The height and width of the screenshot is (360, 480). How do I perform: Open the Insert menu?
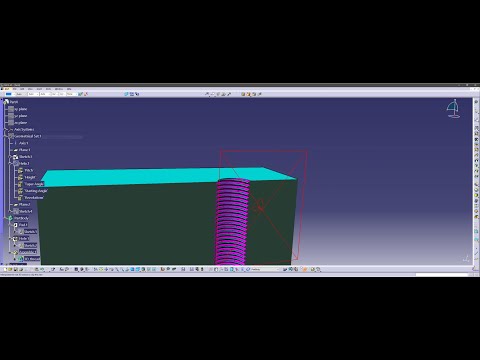pyautogui.click(x=39, y=89)
